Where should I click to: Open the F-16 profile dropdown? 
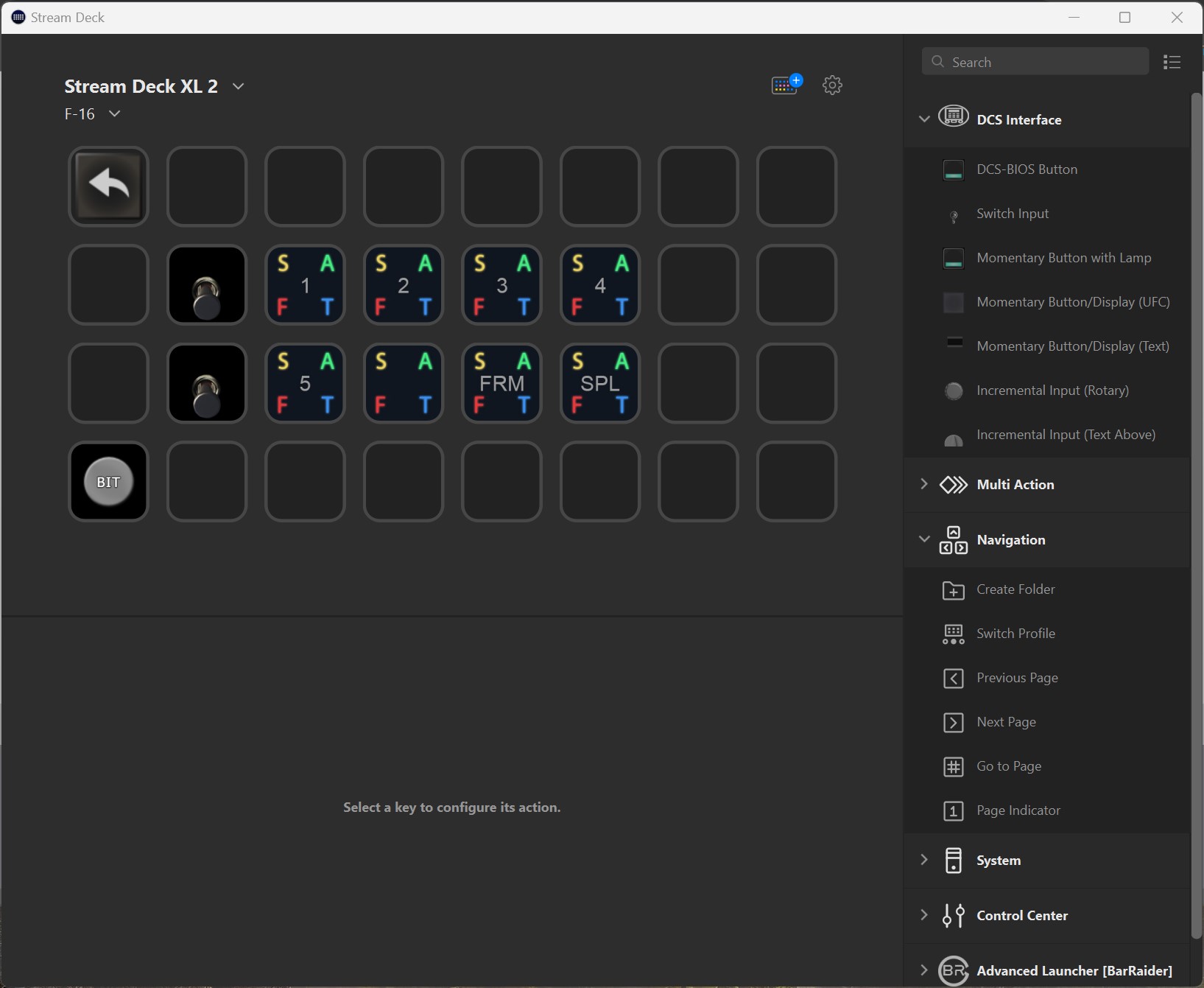(x=114, y=114)
